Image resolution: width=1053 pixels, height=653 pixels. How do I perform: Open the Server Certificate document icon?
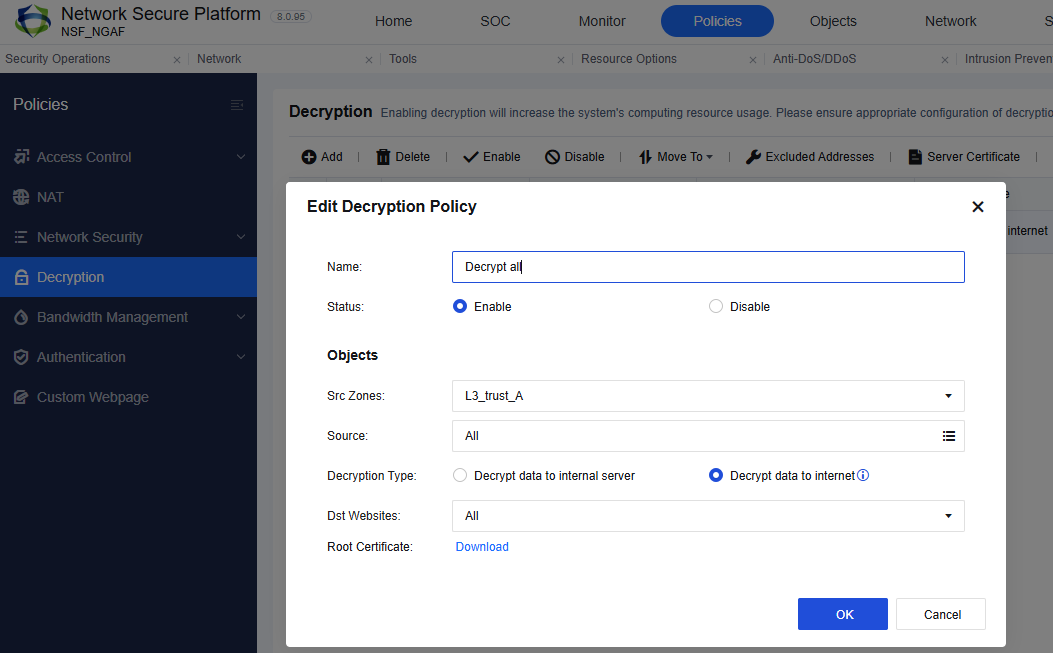[915, 157]
